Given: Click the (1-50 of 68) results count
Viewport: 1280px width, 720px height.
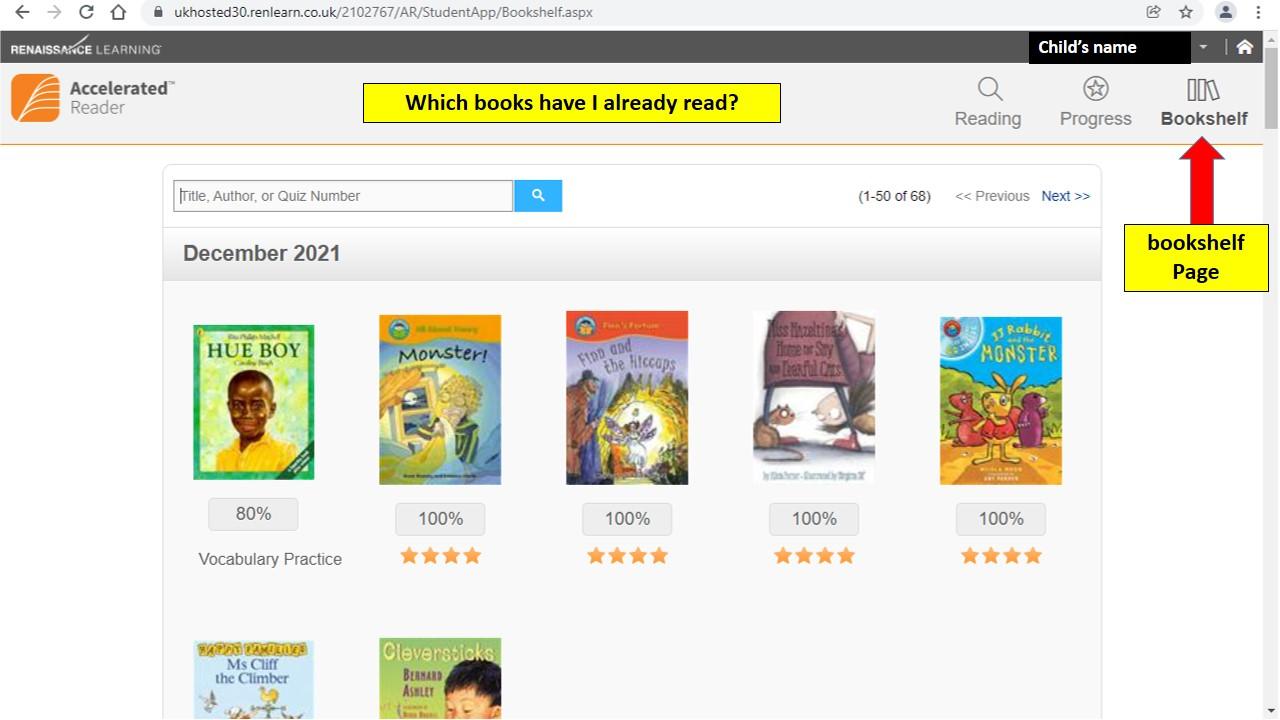Looking at the screenshot, I should (x=894, y=196).
